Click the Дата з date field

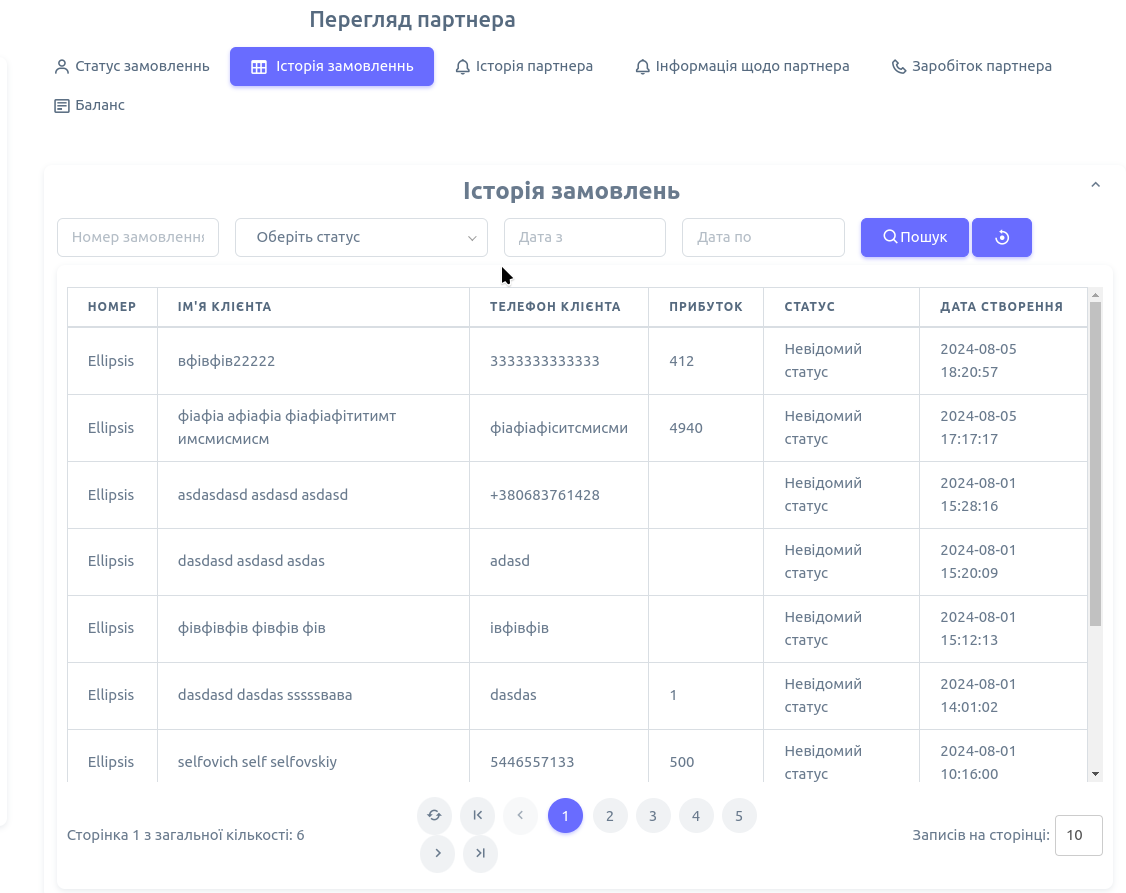584,238
